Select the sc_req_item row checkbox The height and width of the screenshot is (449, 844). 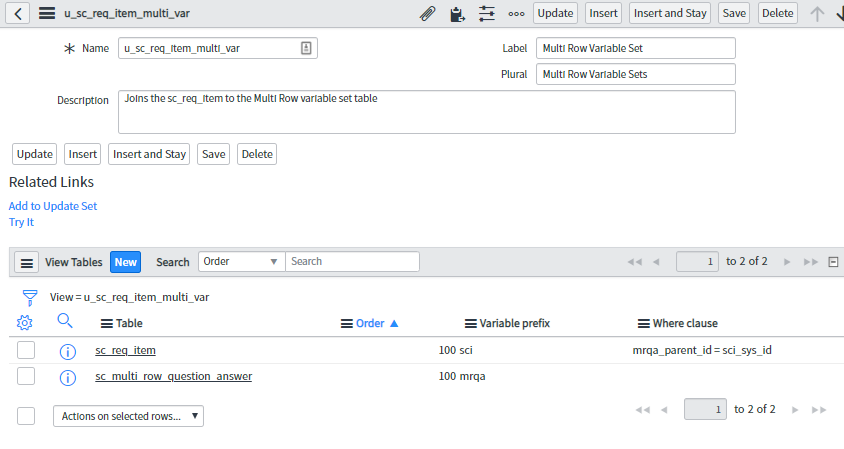[x=26, y=350]
